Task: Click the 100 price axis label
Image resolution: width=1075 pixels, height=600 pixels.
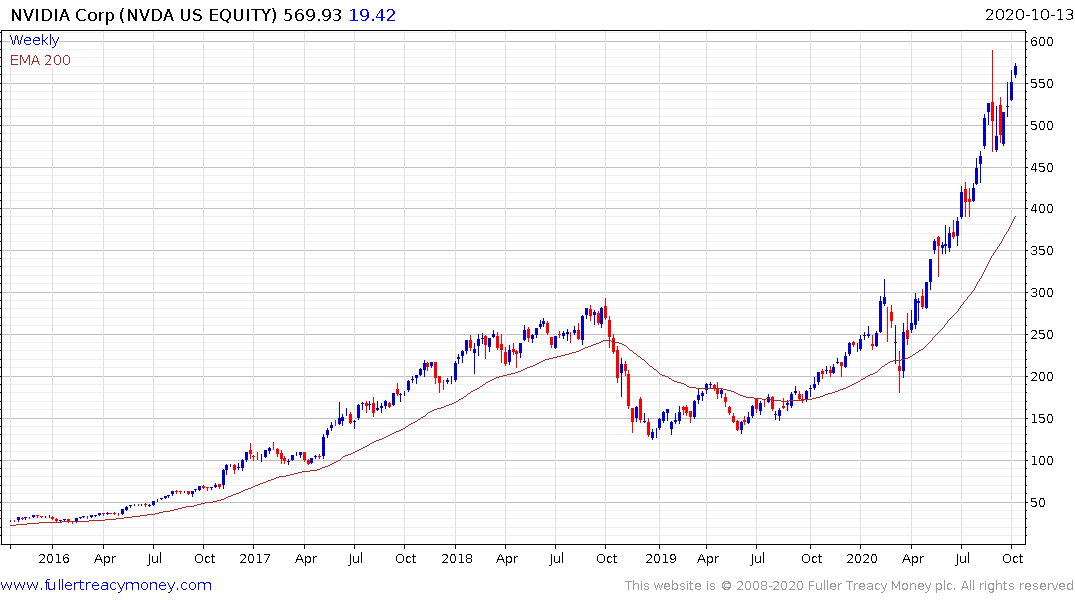Action: [x=1041, y=460]
